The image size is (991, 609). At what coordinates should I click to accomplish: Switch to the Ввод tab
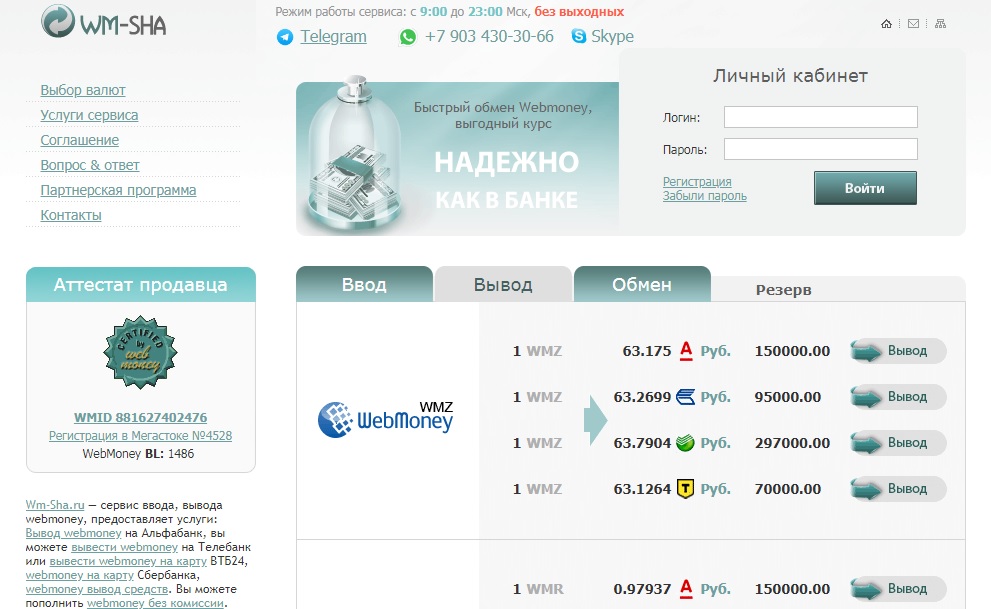(x=364, y=284)
